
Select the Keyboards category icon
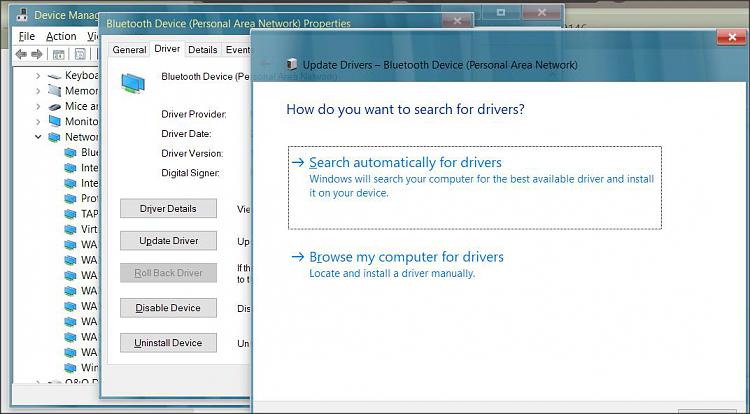click(x=55, y=76)
